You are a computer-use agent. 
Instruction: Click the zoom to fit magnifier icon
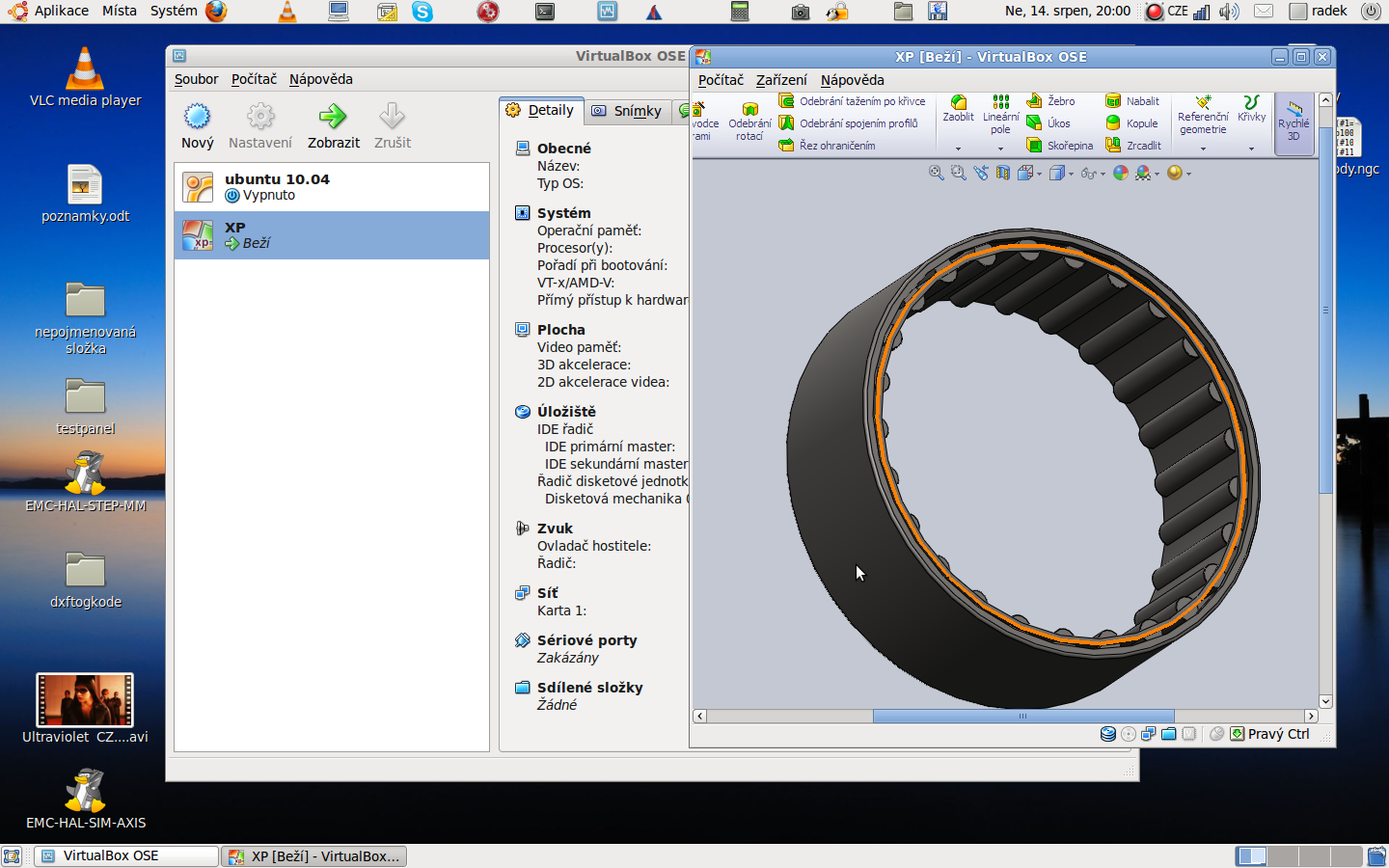[x=936, y=173]
